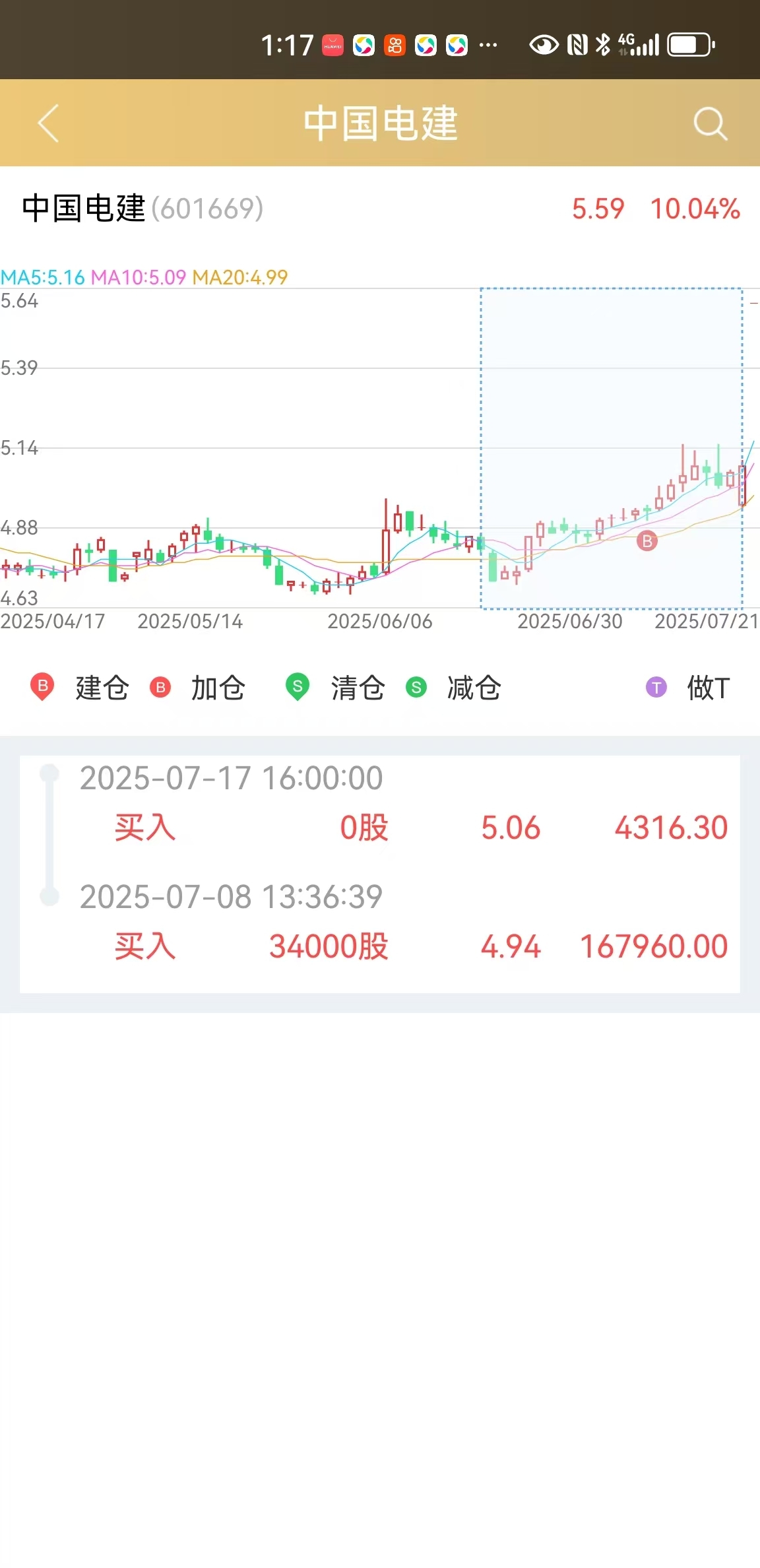This screenshot has width=760, height=1568.
Task: Tap the top timeline dot for 07-17
Action: [49, 773]
